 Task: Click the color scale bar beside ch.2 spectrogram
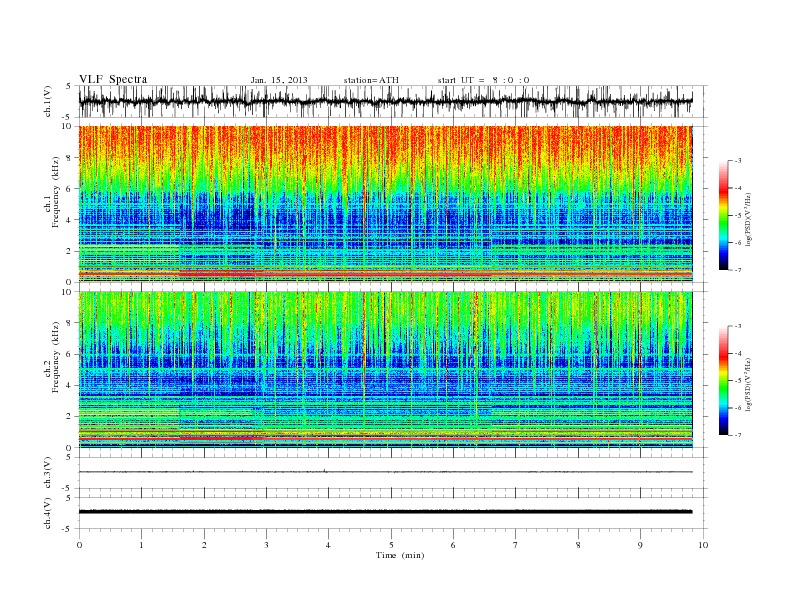[x=723, y=380]
